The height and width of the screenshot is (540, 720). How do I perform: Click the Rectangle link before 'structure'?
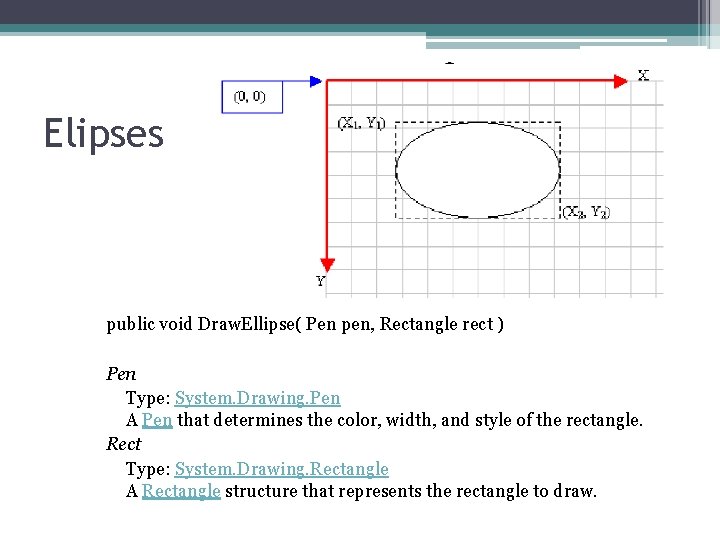pos(181,491)
